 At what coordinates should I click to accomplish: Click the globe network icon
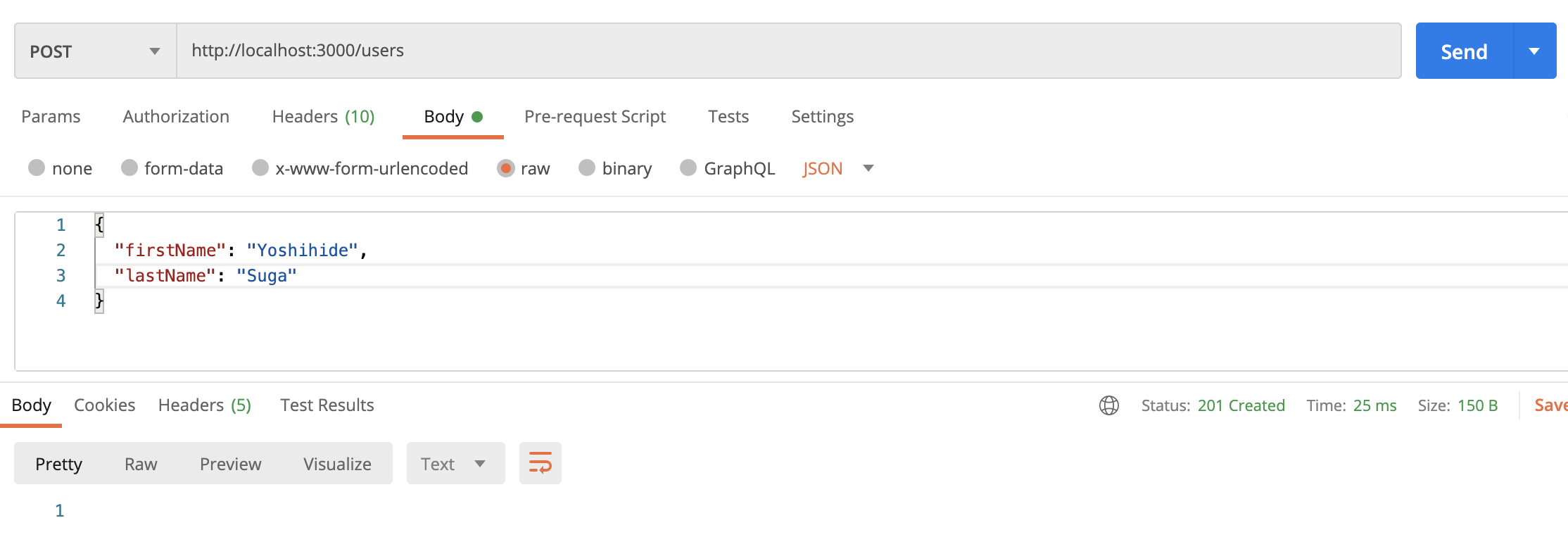pos(1109,405)
